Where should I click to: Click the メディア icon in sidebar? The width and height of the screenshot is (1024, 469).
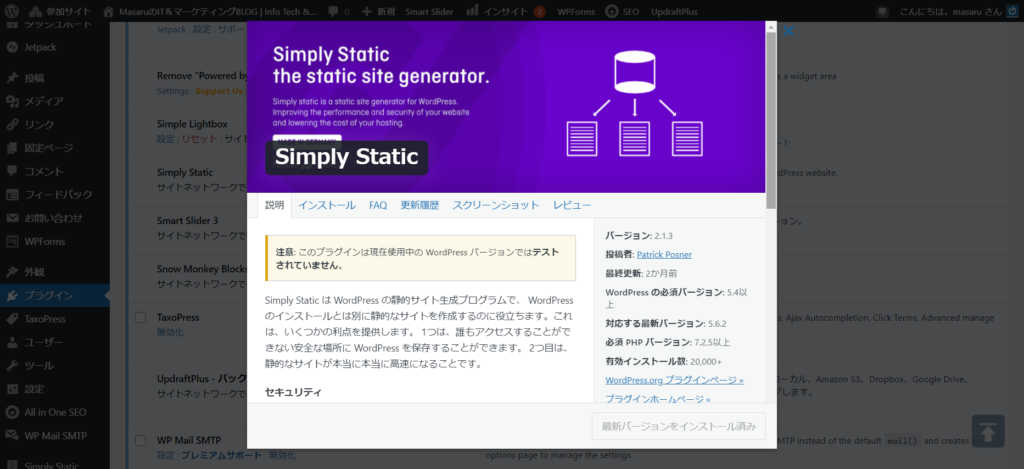tap(12, 101)
